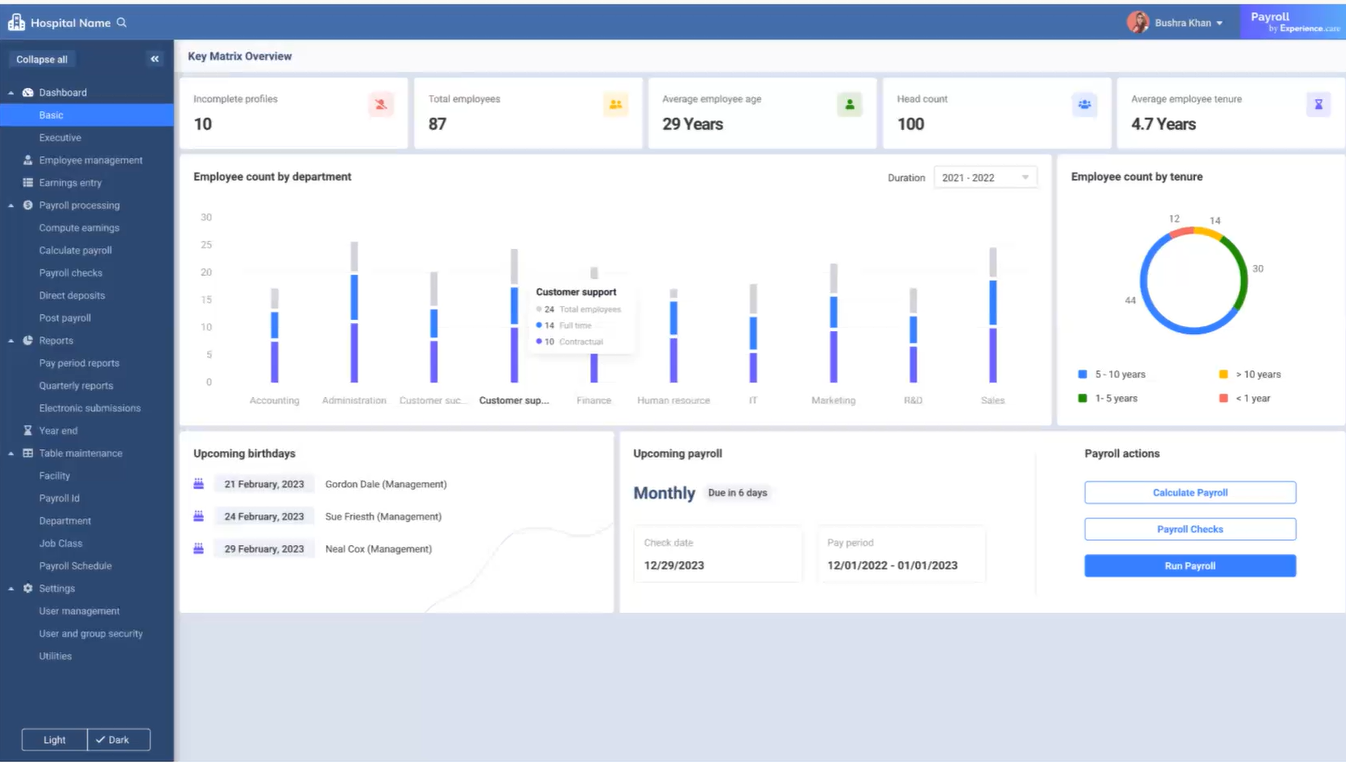This screenshot has width=1346, height=762.
Task: Open Post payroll page
Action: coord(65,318)
